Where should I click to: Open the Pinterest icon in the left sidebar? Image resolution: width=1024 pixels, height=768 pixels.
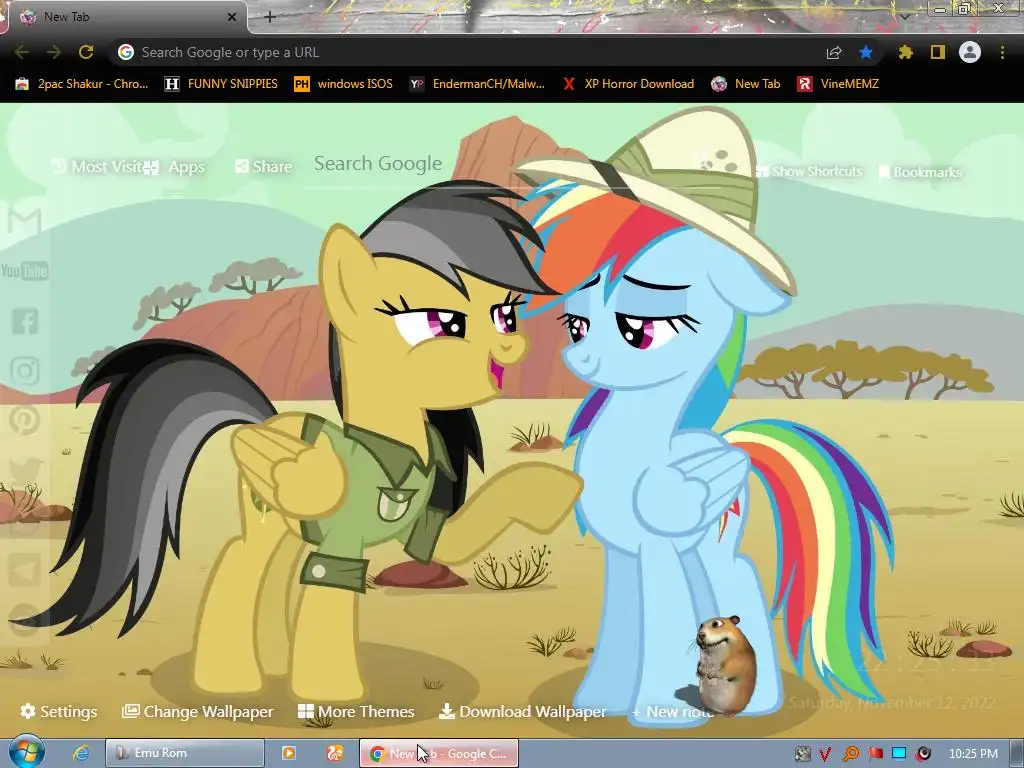click(25, 420)
